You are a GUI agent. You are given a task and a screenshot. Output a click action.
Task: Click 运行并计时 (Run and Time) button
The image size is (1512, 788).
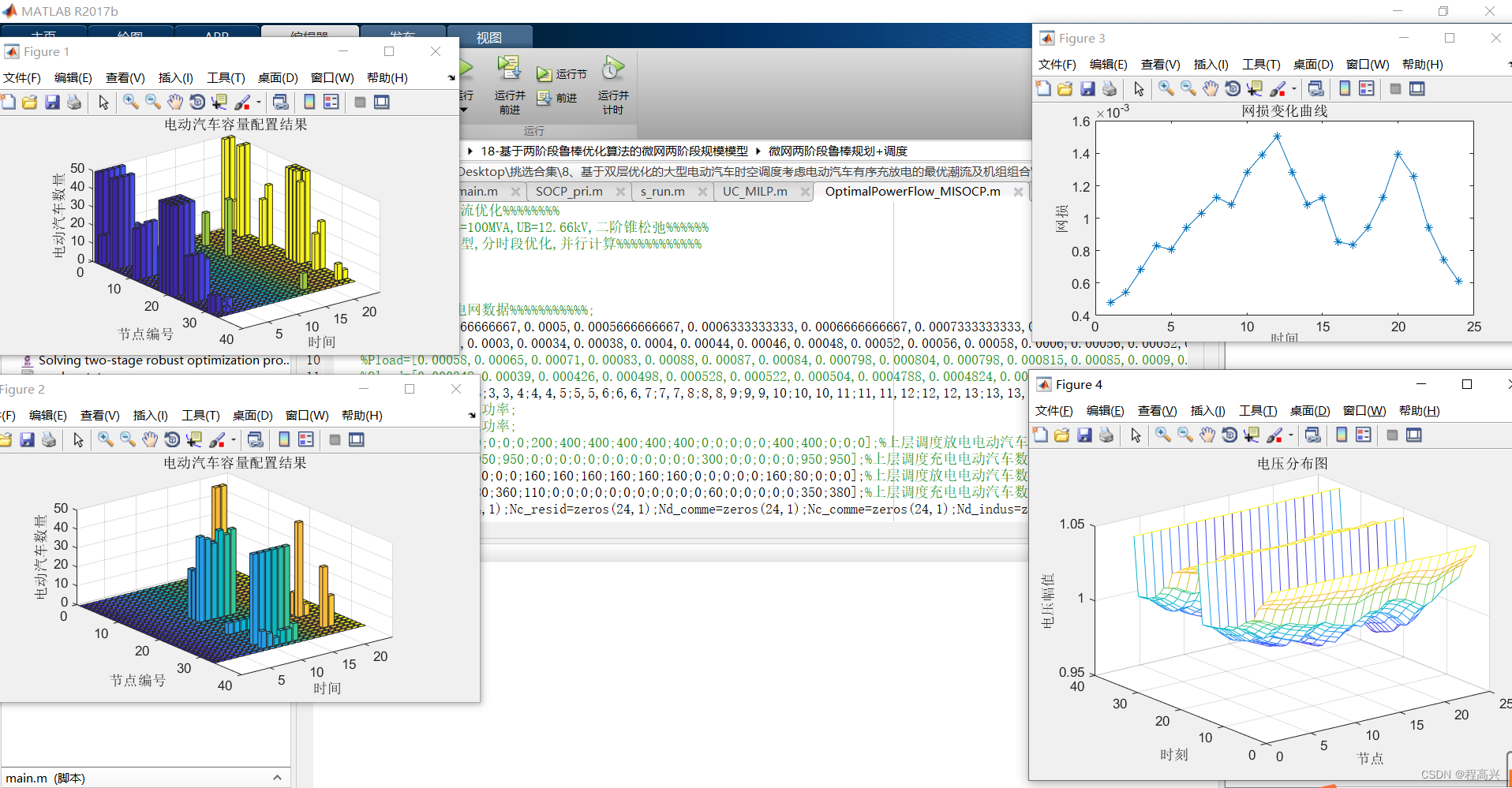pyautogui.click(x=613, y=85)
